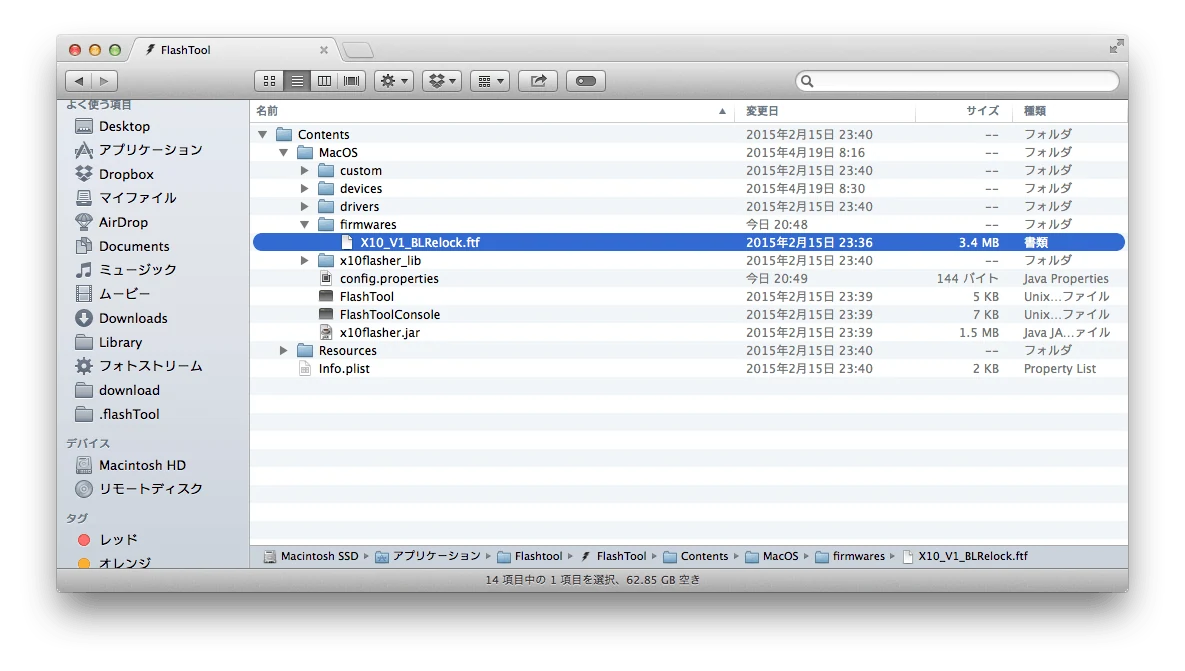Open ムービー in the sidebar

click(x=113, y=294)
